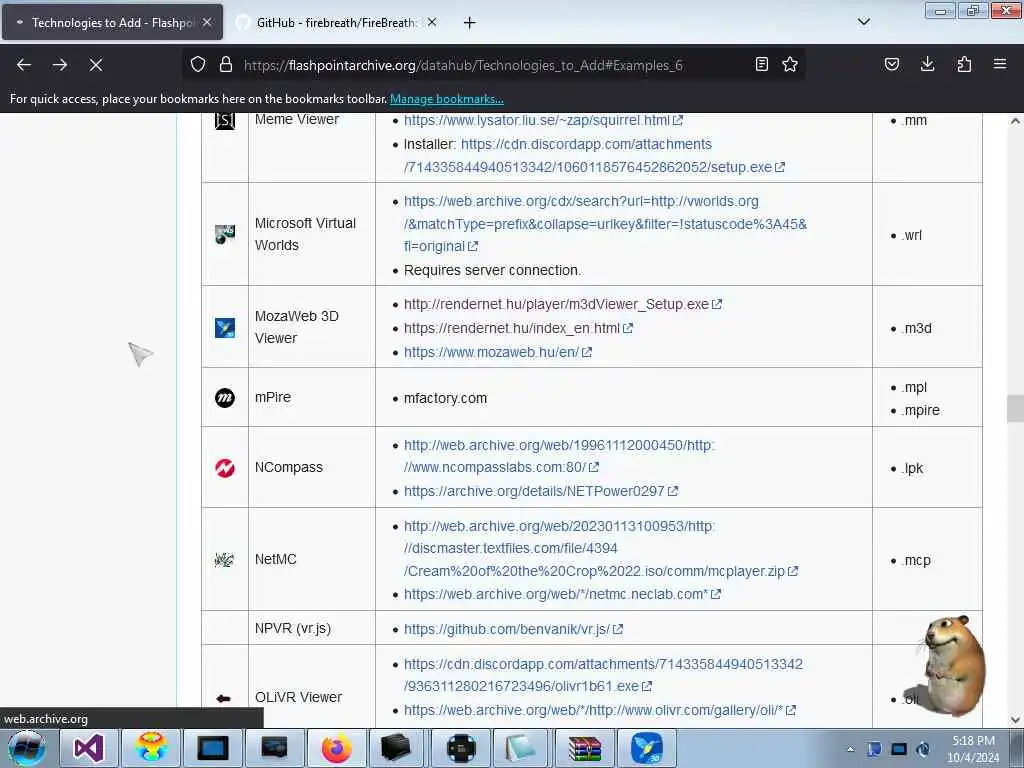Open the olivr1b61.exe discordapp link
The height and width of the screenshot is (768, 1024).
tap(603, 675)
